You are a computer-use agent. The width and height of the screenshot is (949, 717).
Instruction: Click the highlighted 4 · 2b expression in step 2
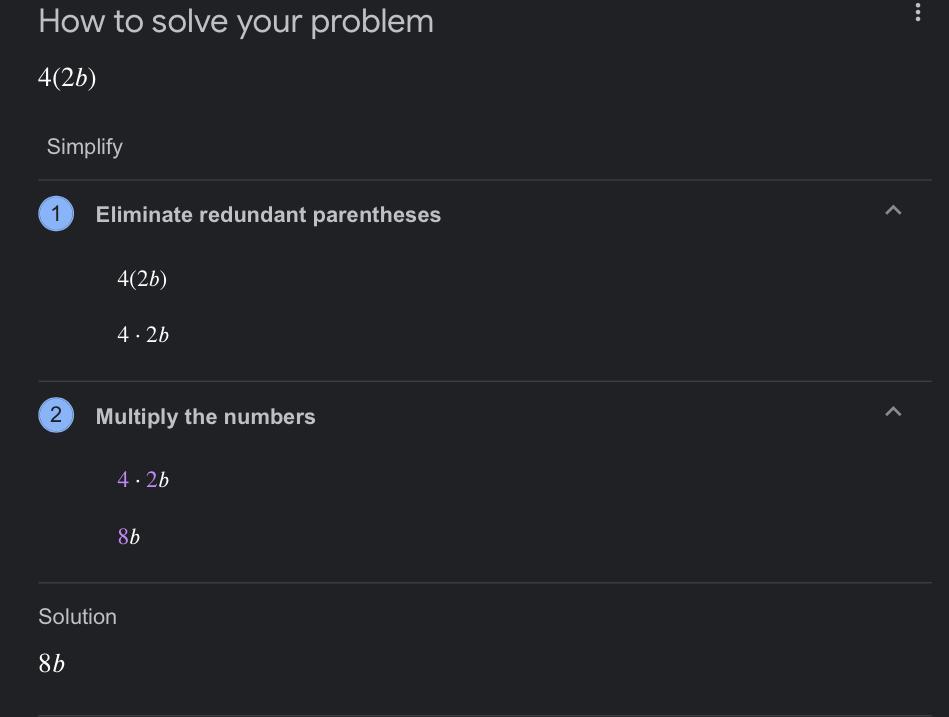[x=143, y=480]
